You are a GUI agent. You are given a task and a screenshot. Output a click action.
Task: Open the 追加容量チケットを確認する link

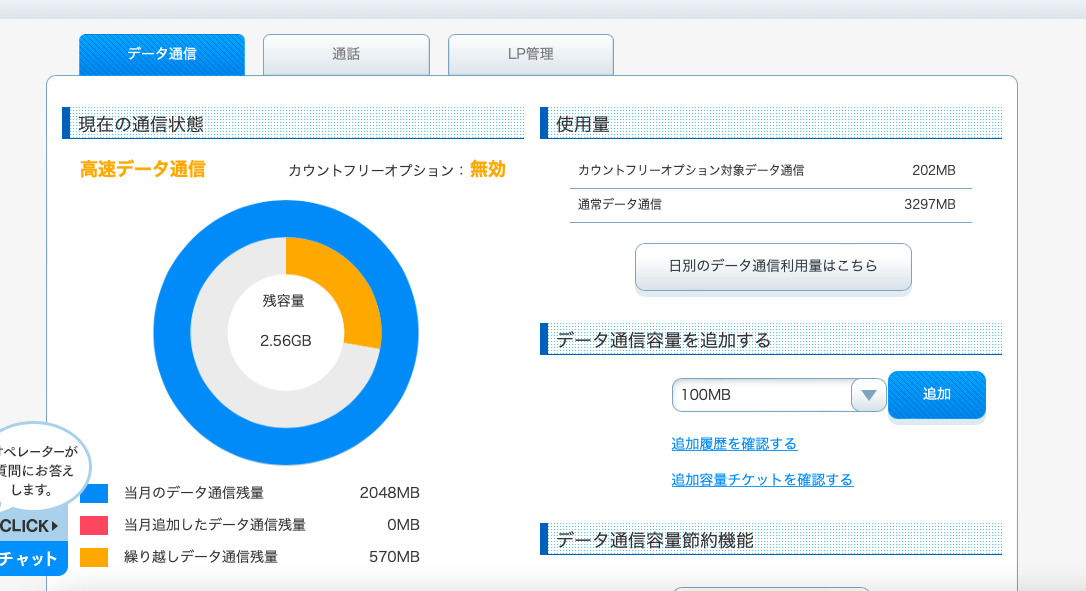point(762,480)
